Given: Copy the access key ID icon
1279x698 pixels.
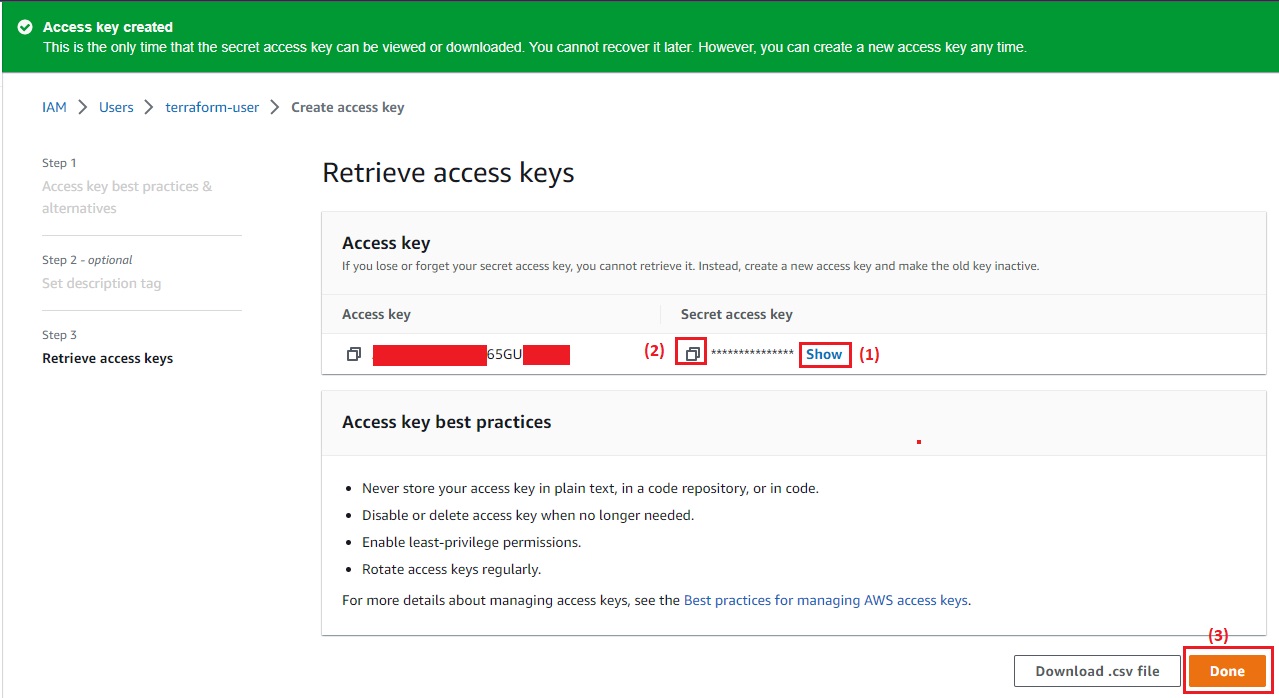Looking at the screenshot, I should pos(353,354).
